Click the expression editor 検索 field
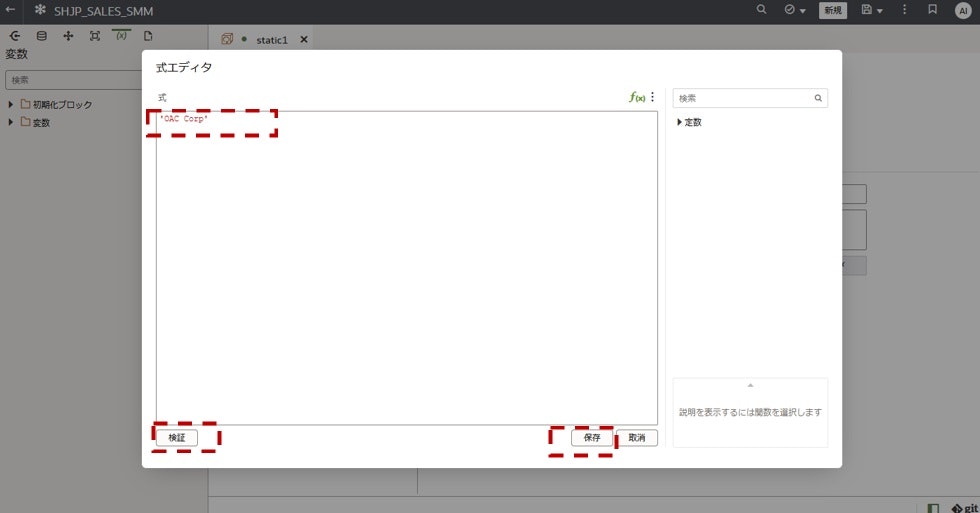Viewport: 980px width, 513px height. [750, 98]
